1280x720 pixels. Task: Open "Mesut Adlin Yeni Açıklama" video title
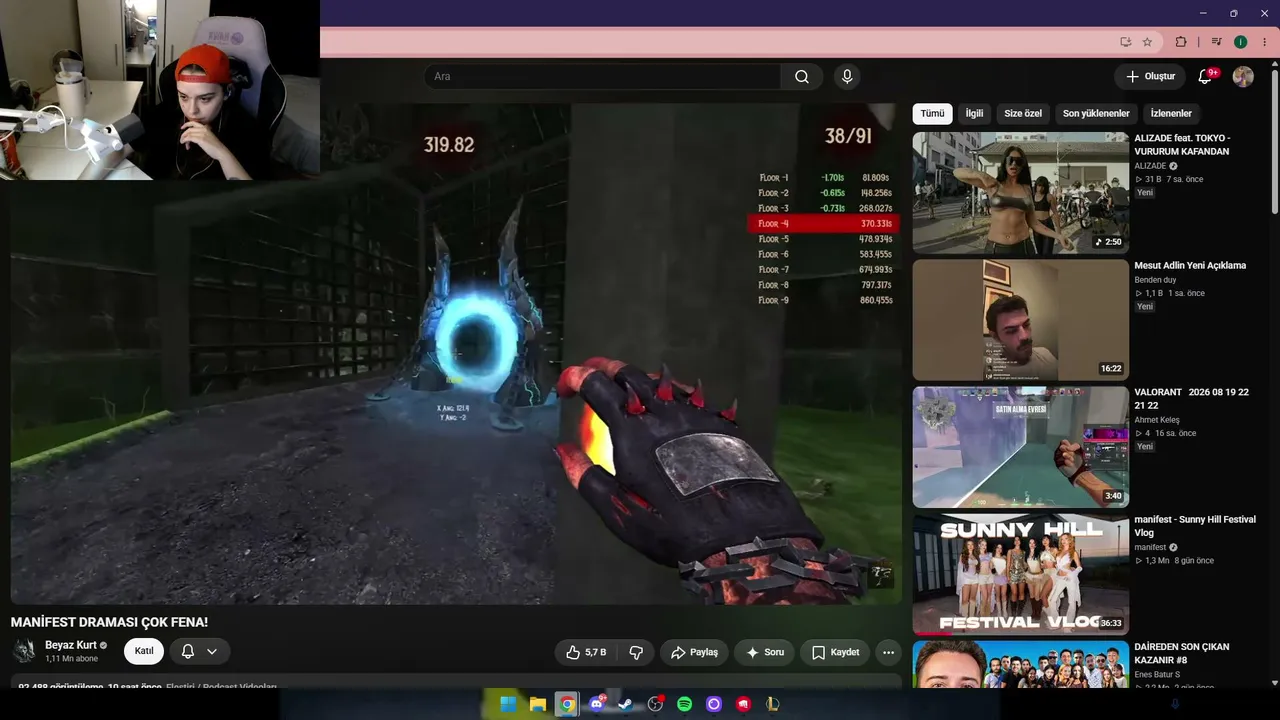pyautogui.click(x=1190, y=266)
